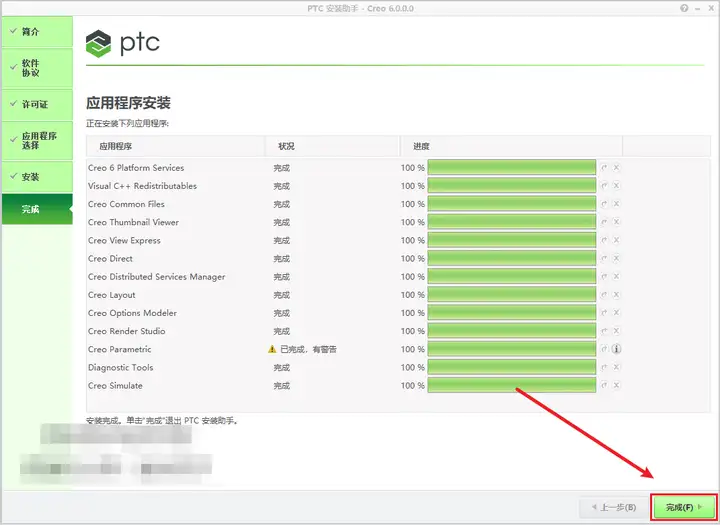Click the retry icon for Creo Direct
This screenshot has height=525, width=720.
pyautogui.click(x=604, y=258)
